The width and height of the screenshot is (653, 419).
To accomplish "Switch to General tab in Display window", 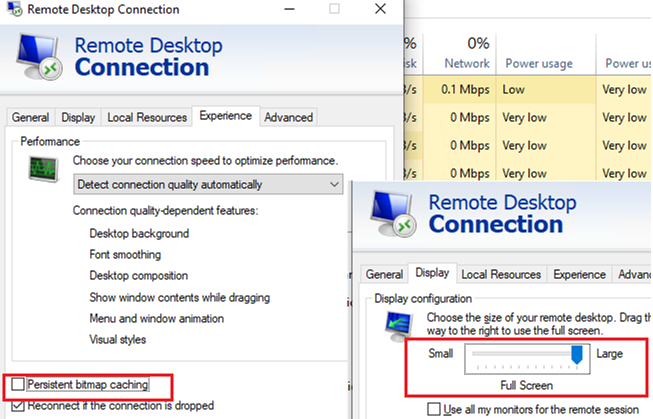I will tap(384, 274).
